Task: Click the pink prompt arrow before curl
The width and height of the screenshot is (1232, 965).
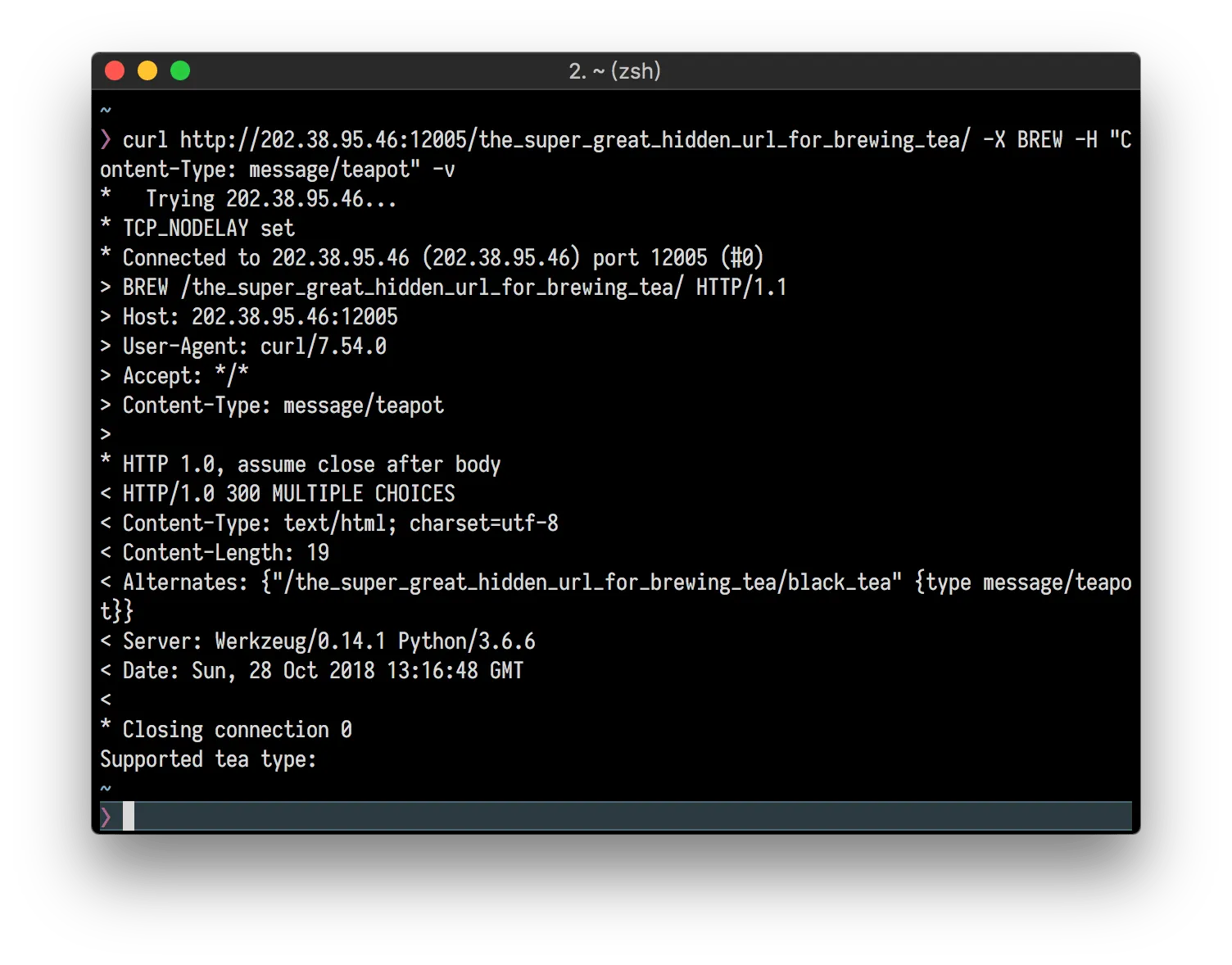Action: [x=106, y=140]
